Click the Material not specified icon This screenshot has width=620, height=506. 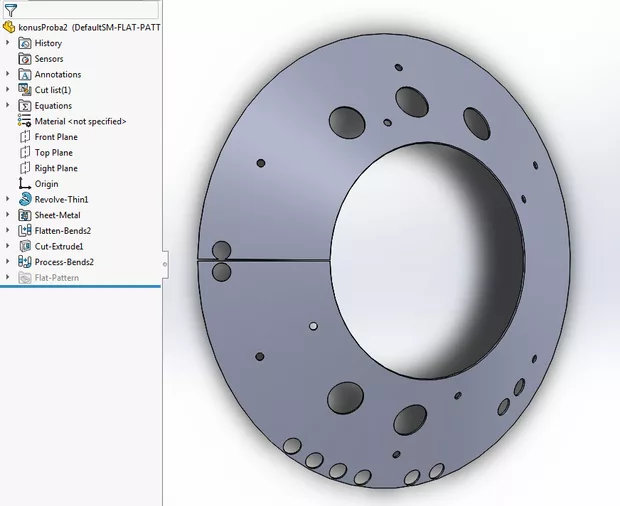coord(26,121)
